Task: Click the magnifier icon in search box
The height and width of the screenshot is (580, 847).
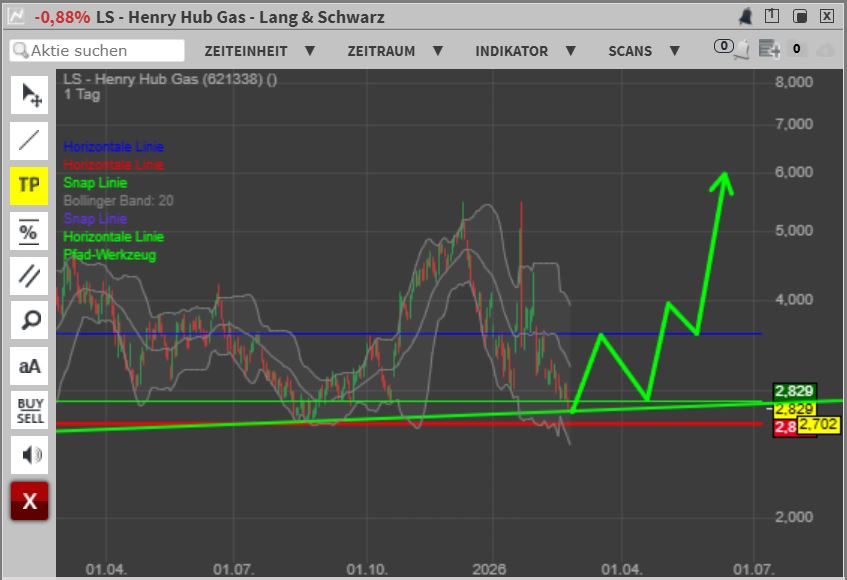Action: [21, 50]
